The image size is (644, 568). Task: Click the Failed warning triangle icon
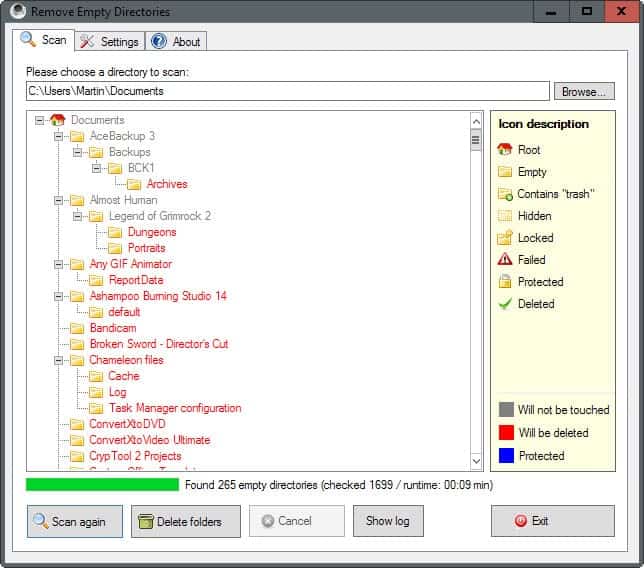click(x=505, y=260)
